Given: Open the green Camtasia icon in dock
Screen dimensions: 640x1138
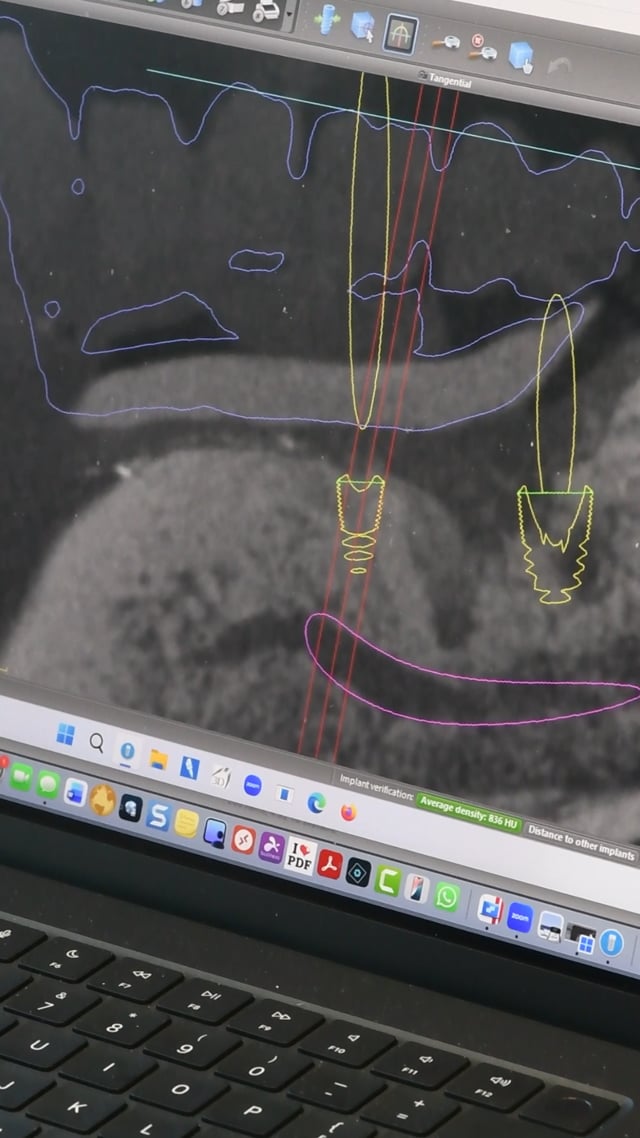Looking at the screenshot, I should 387,880.
